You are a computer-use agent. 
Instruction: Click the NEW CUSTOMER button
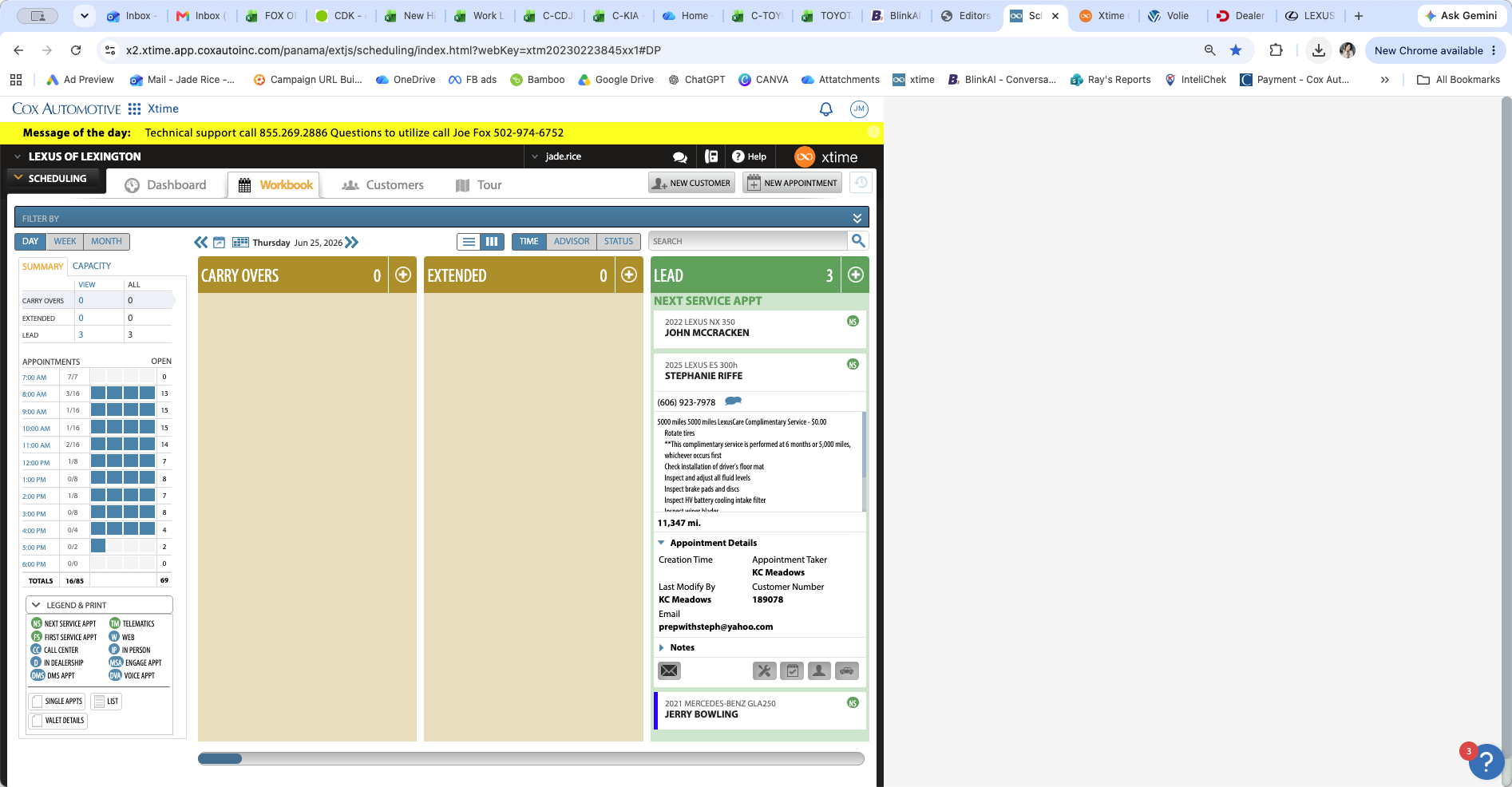(x=691, y=183)
